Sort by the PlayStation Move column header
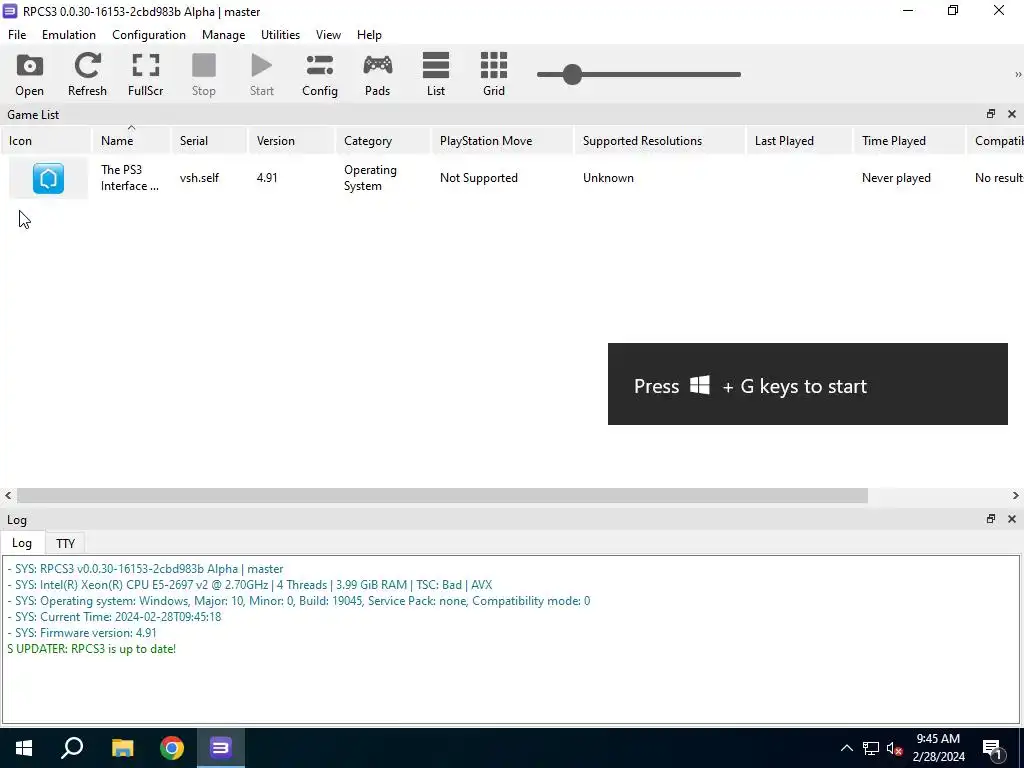The height and width of the screenshot is (768, 1024). tap(502, 140)
